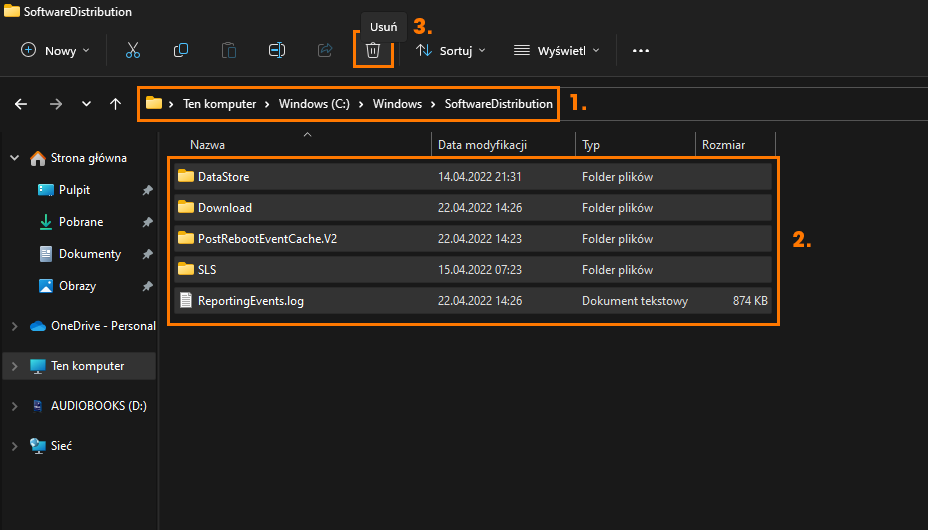Click the Copy icon in toolbar
Viewport: 928px width, 530px height.
(181, 50)
